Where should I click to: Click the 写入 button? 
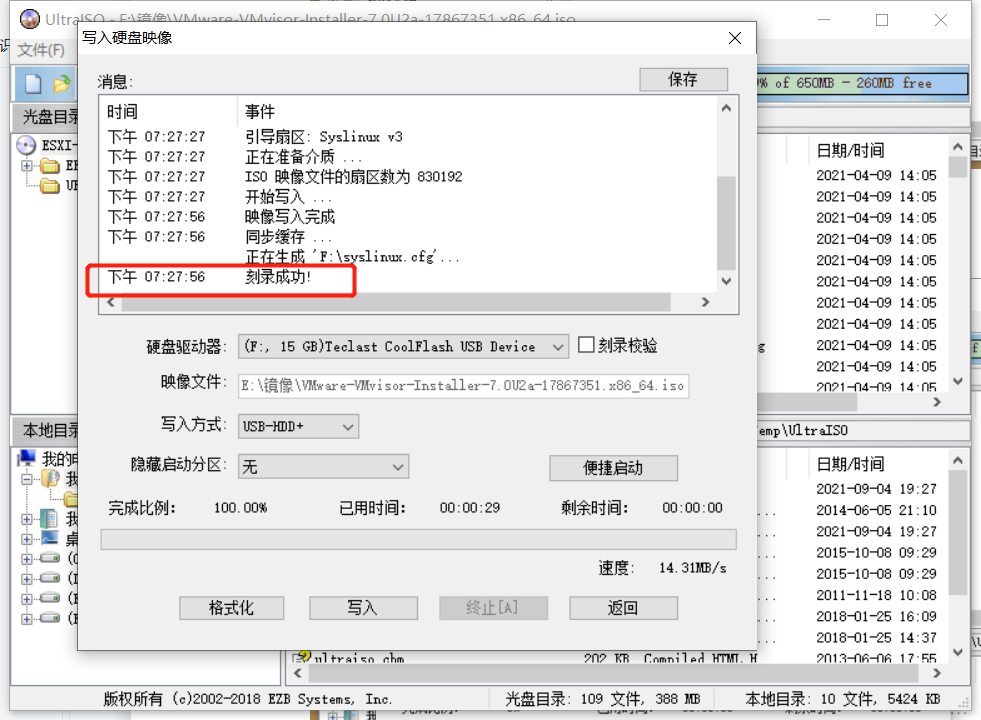point(363,607)
